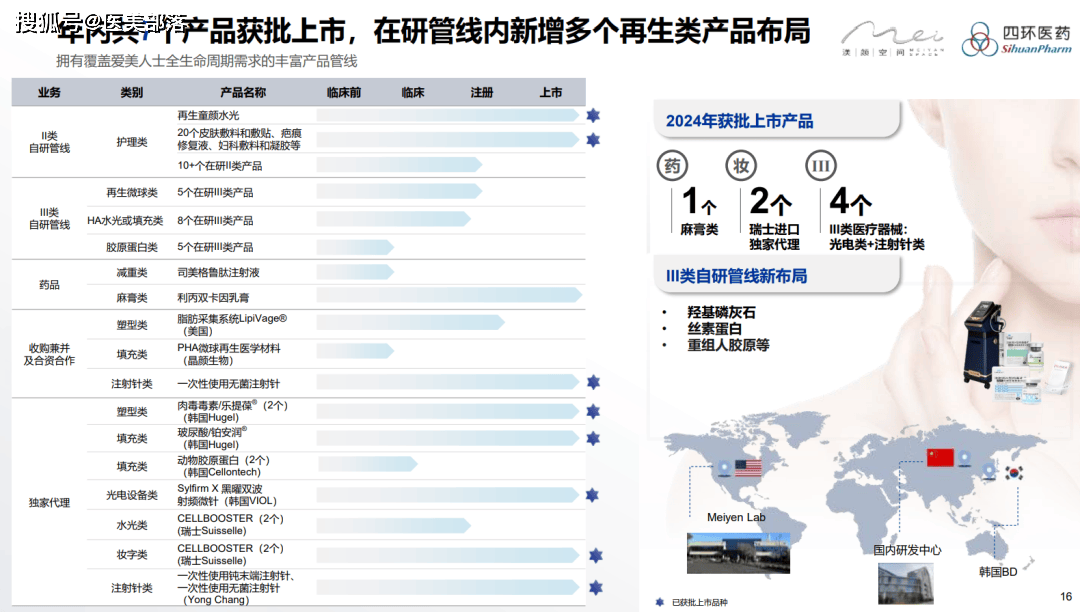
Task: Click the 产品名称 column header
Action: (242, 92)
